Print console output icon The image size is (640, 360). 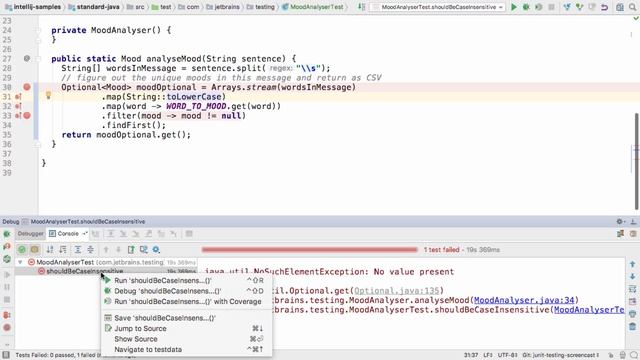coord(633,314)
